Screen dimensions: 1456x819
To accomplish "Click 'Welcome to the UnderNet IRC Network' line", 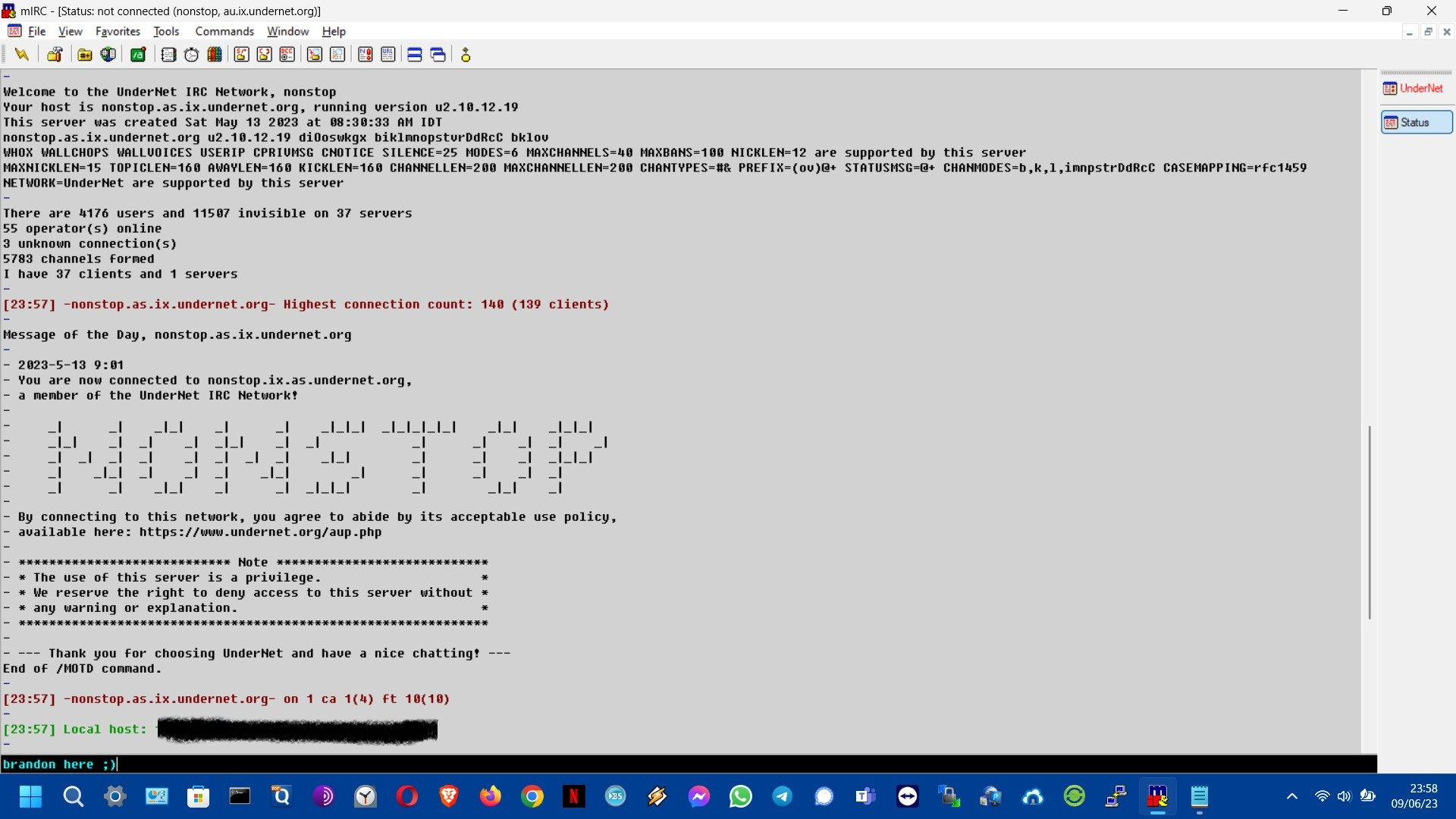I will pos(169,93).
